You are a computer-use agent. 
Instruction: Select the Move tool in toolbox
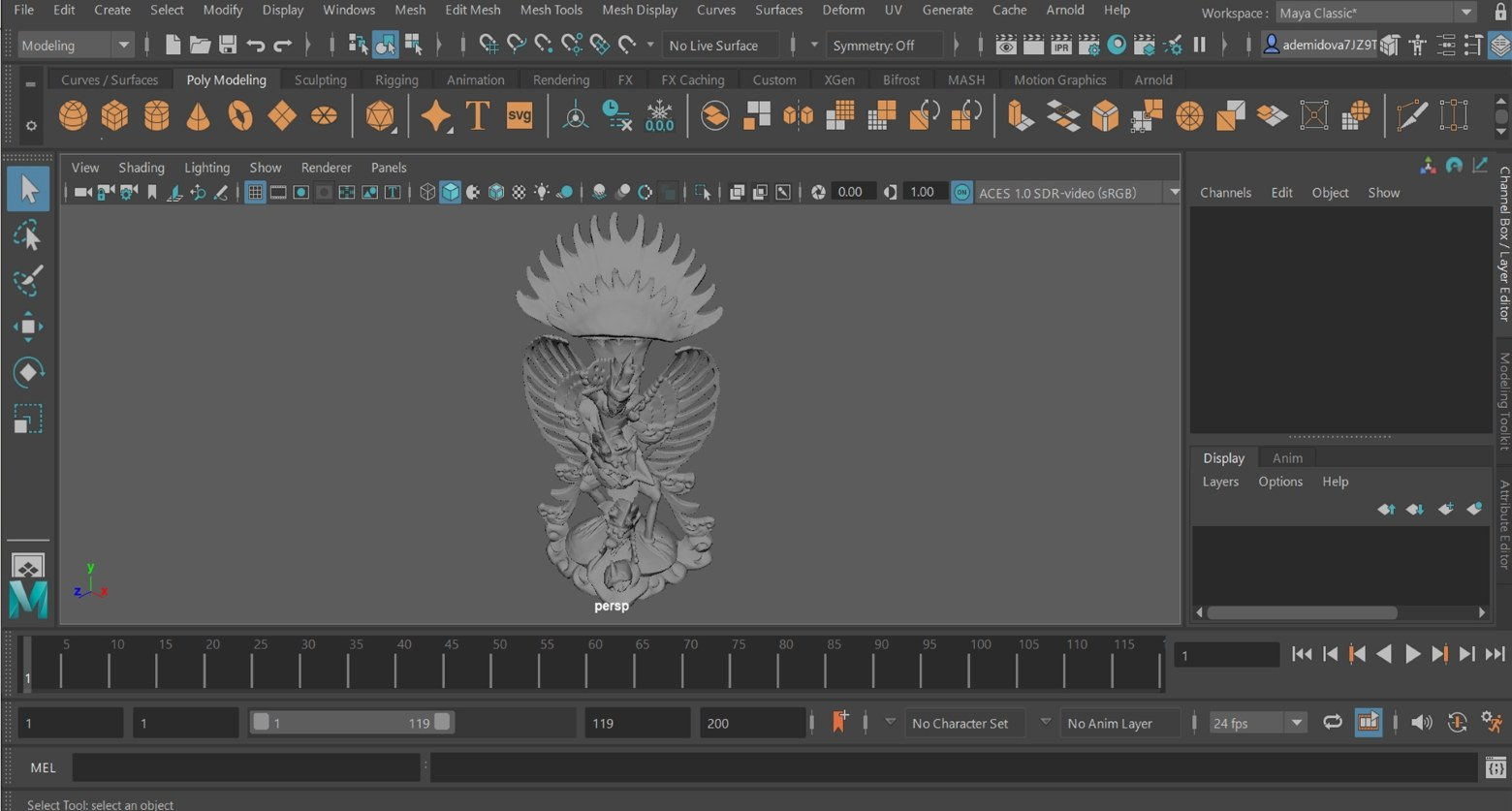pyautogui.click(x=28, y=327)
